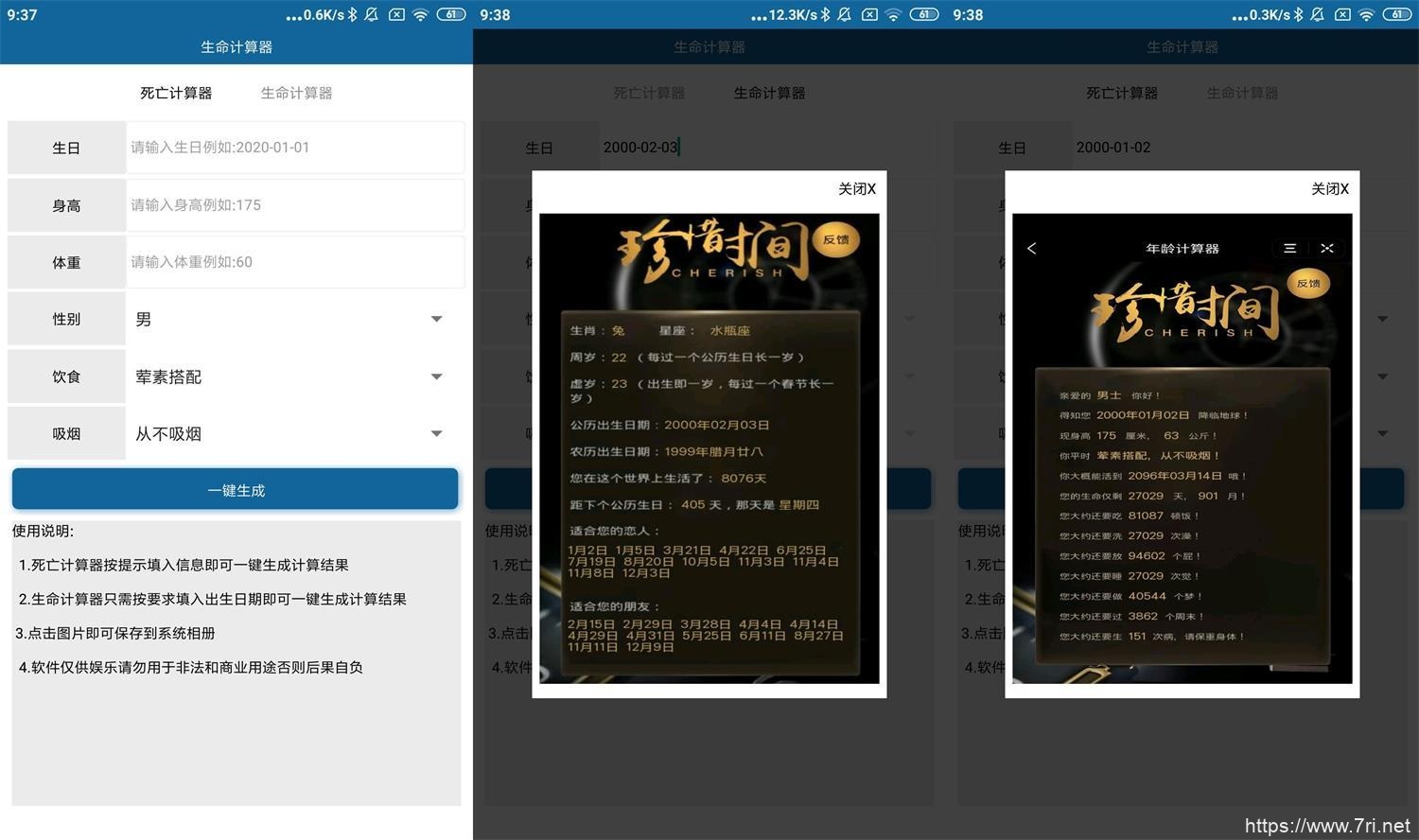1419x840 pixels.
Task: Tap Wi-Fi icon beside 0.3K/s speed indicator
Action: pos(1366,14)
